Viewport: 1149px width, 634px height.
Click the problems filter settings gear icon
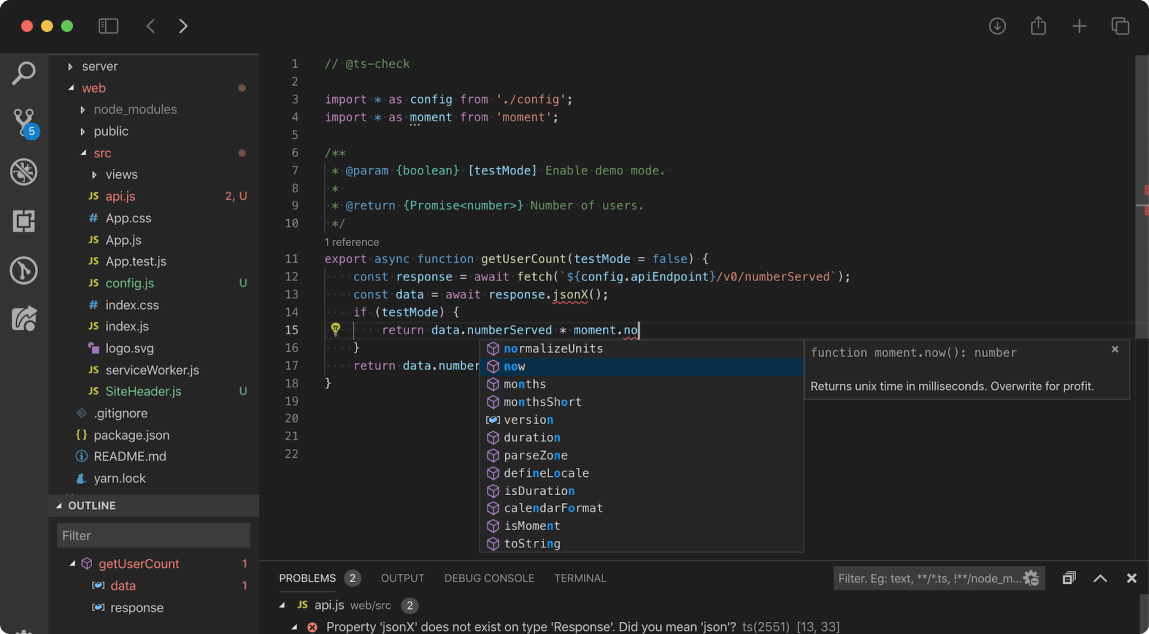pyautogui.click(x=1031, y=578)
